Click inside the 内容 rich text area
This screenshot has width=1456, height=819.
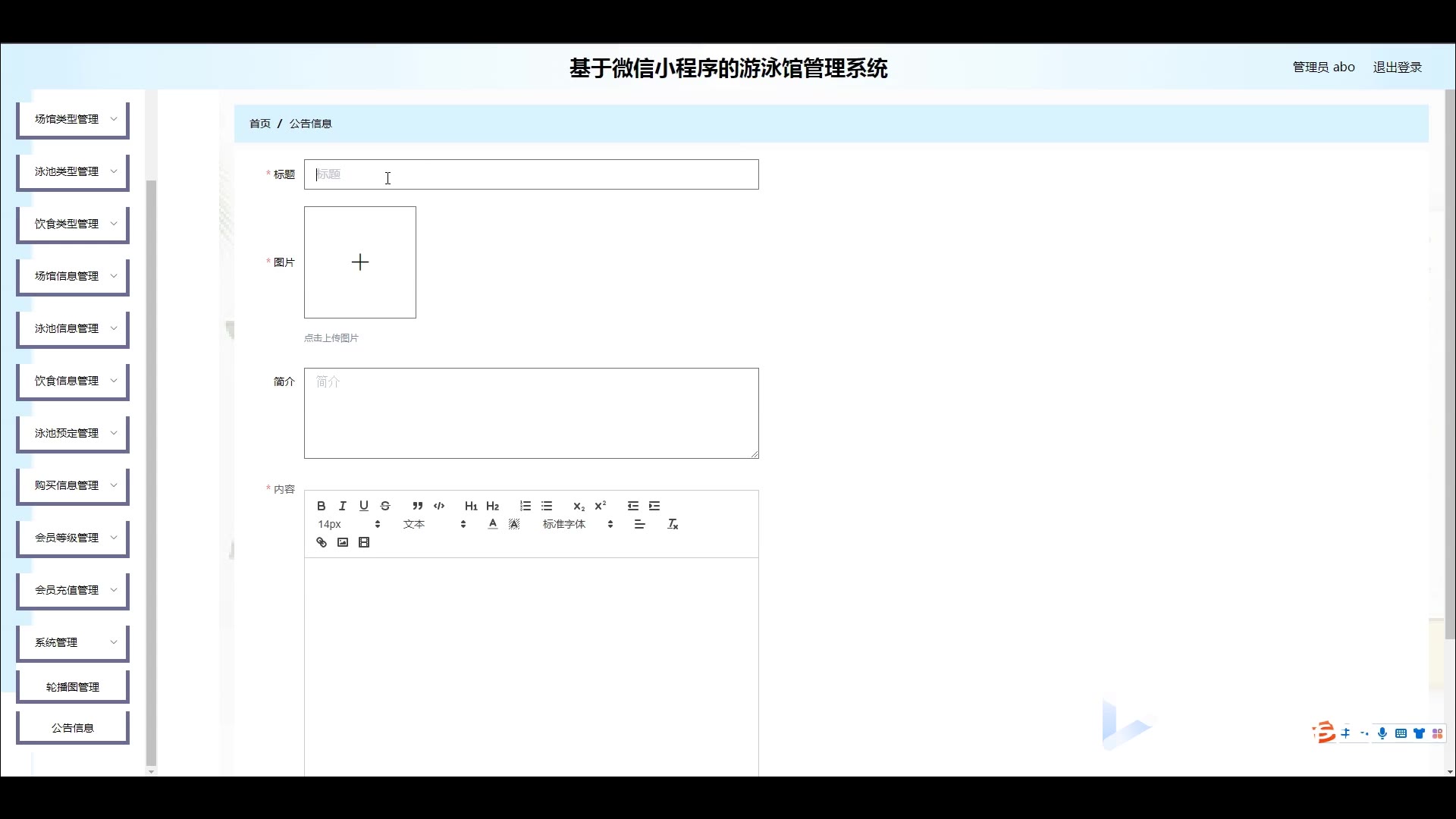coord(532,667)
